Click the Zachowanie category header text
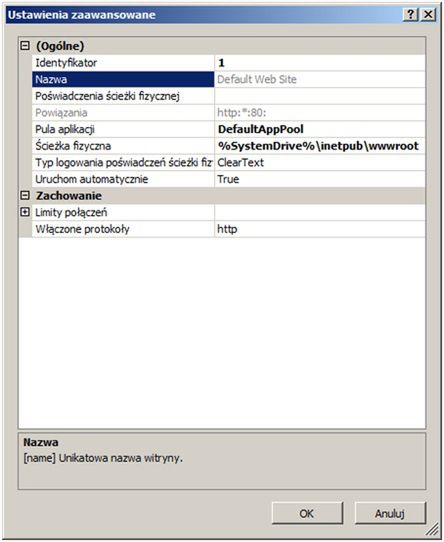Image resolution: width=444 pixels, height=542 pixels. tap(69, 196)
